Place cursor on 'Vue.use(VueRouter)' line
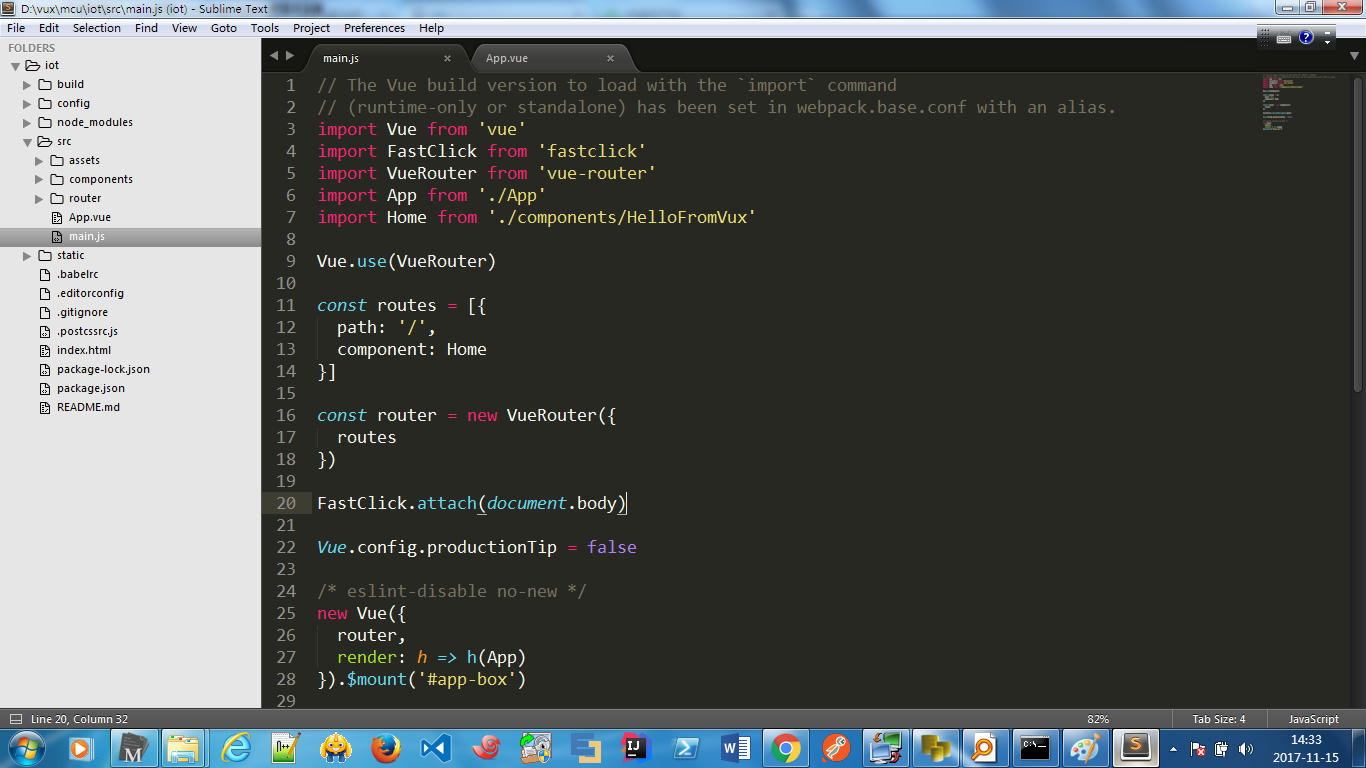The image size is (1366, 768). (x=406, y=261)
